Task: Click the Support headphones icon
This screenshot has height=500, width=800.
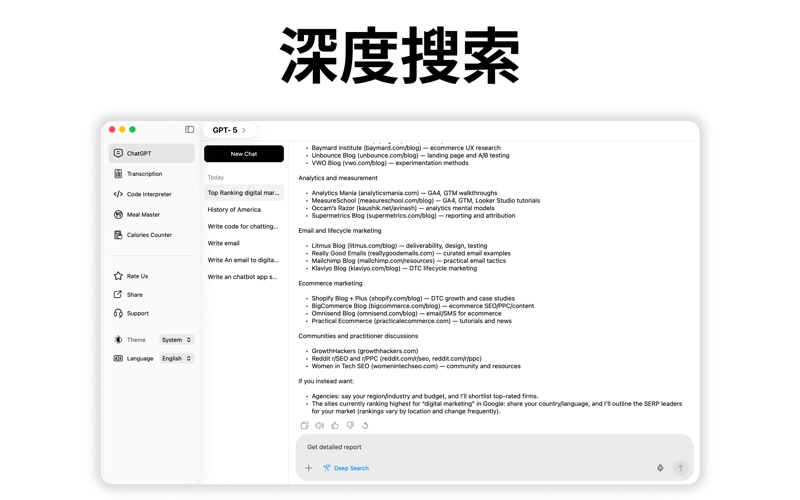Action: coord(118,313)
